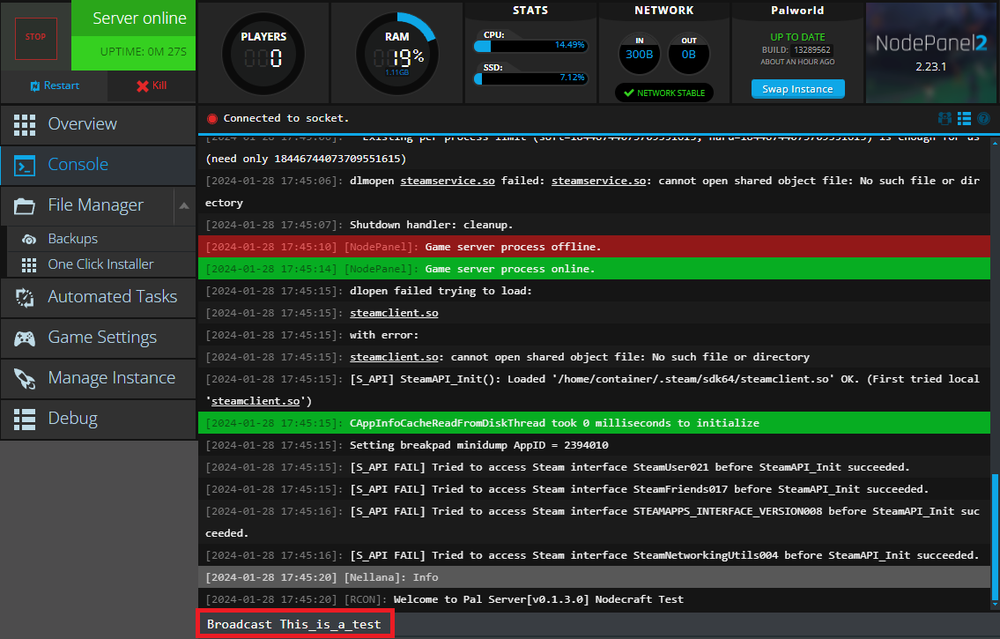Click the Game Settings gamepad icon
Screen dimensions: 1000x639
tap(25, 338)
